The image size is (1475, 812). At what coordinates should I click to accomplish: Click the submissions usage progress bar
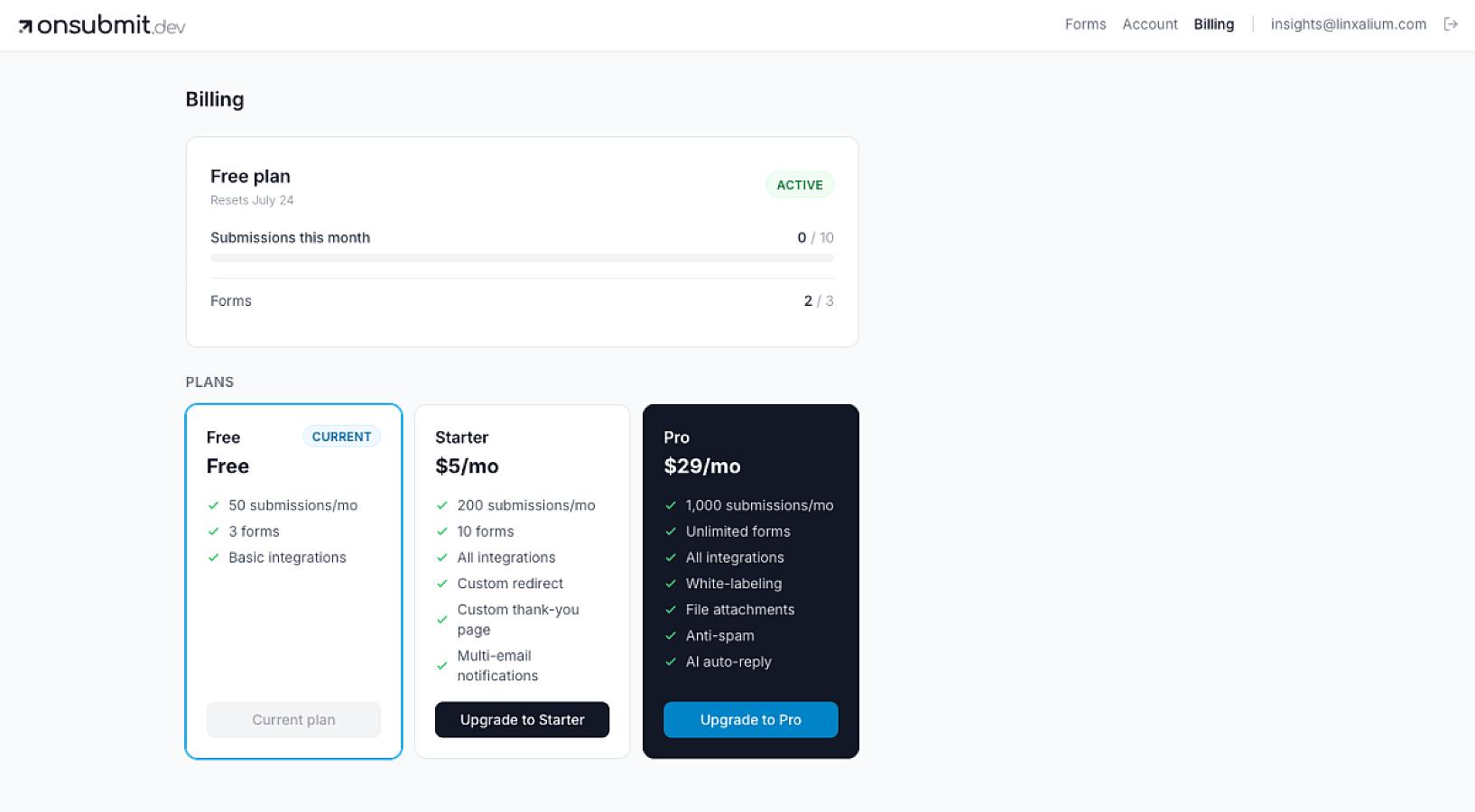pos(522,258)
